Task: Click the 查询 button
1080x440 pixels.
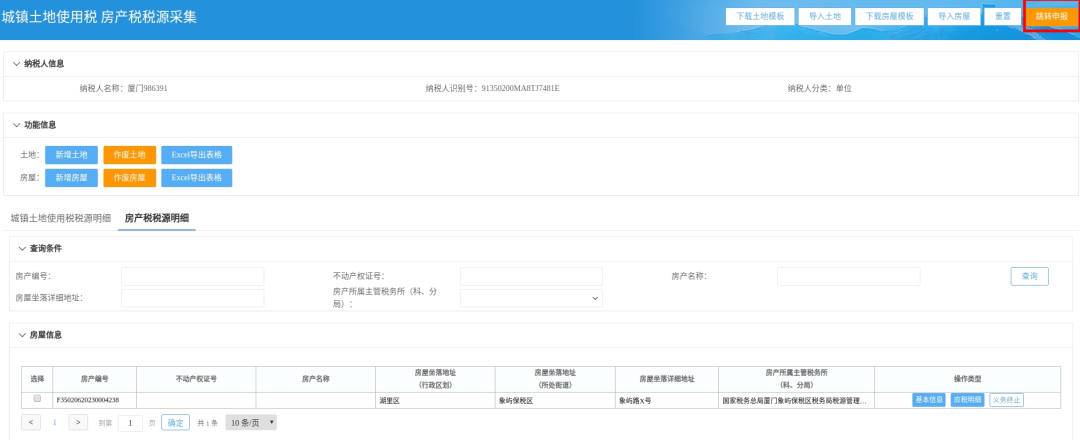Action: click(1030, 276)
